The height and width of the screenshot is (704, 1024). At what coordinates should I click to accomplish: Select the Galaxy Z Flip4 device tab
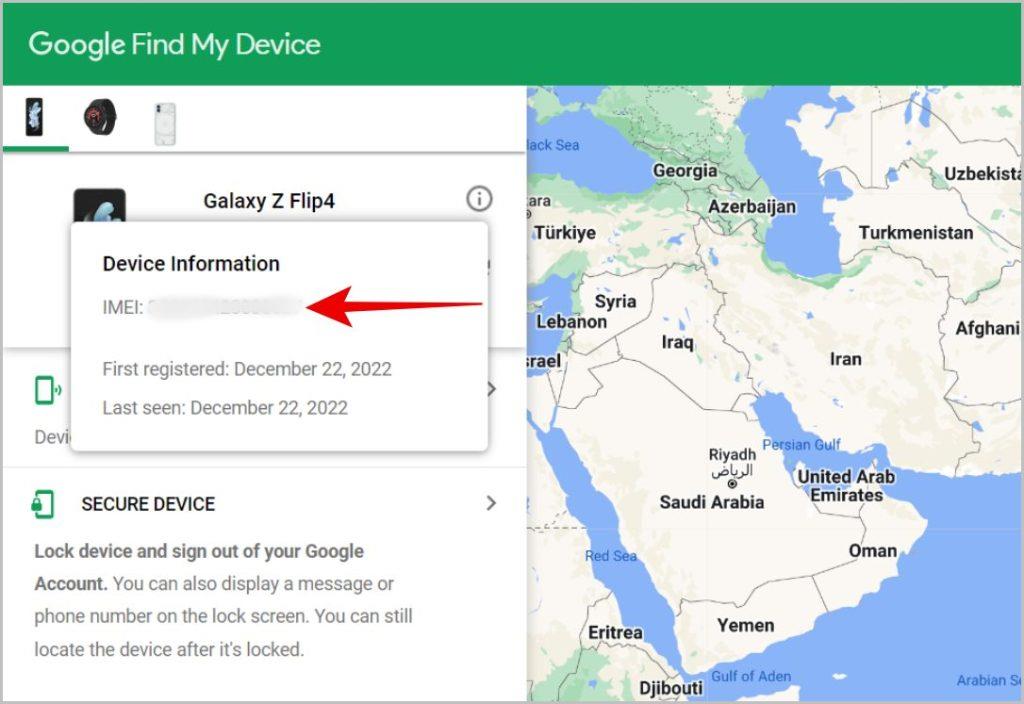pos(35,118)
